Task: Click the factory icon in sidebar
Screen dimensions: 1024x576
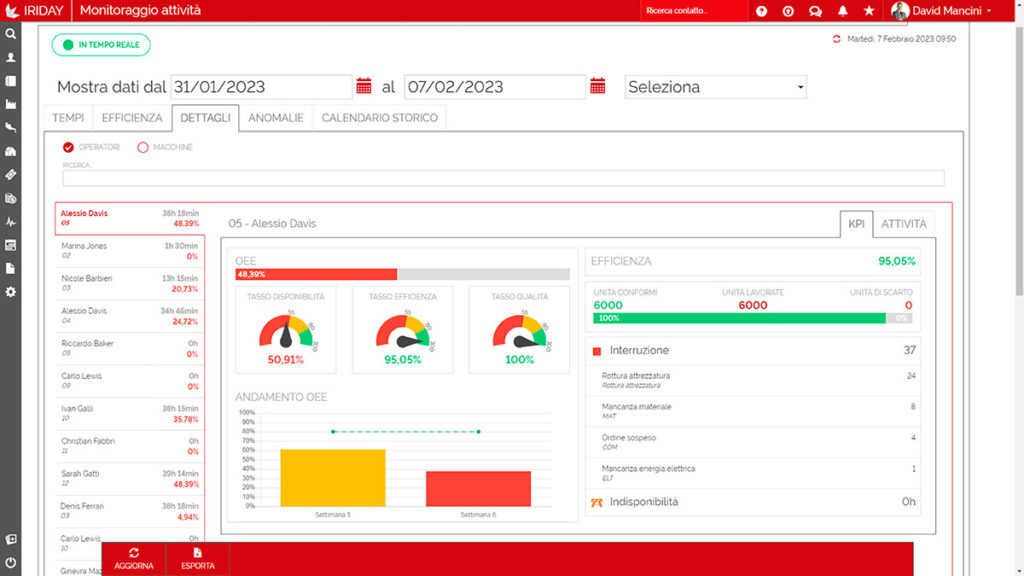Action: pyautogui.click(x=11, y=104)
